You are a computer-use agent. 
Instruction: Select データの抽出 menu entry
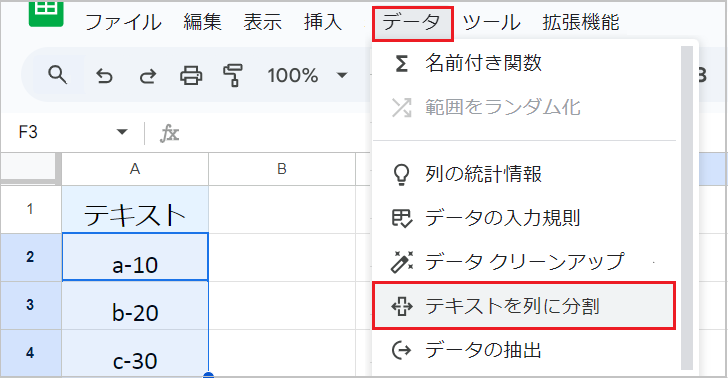tap(525, 350)
